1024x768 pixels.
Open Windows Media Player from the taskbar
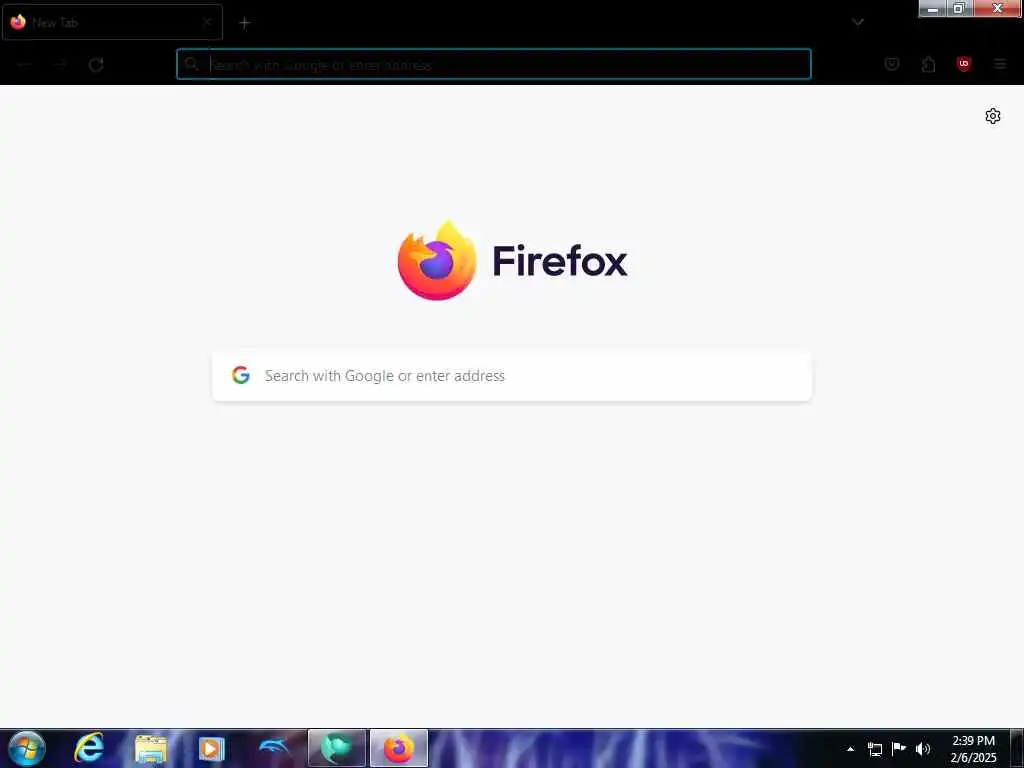pyautogui.click(x=212, y=749)
